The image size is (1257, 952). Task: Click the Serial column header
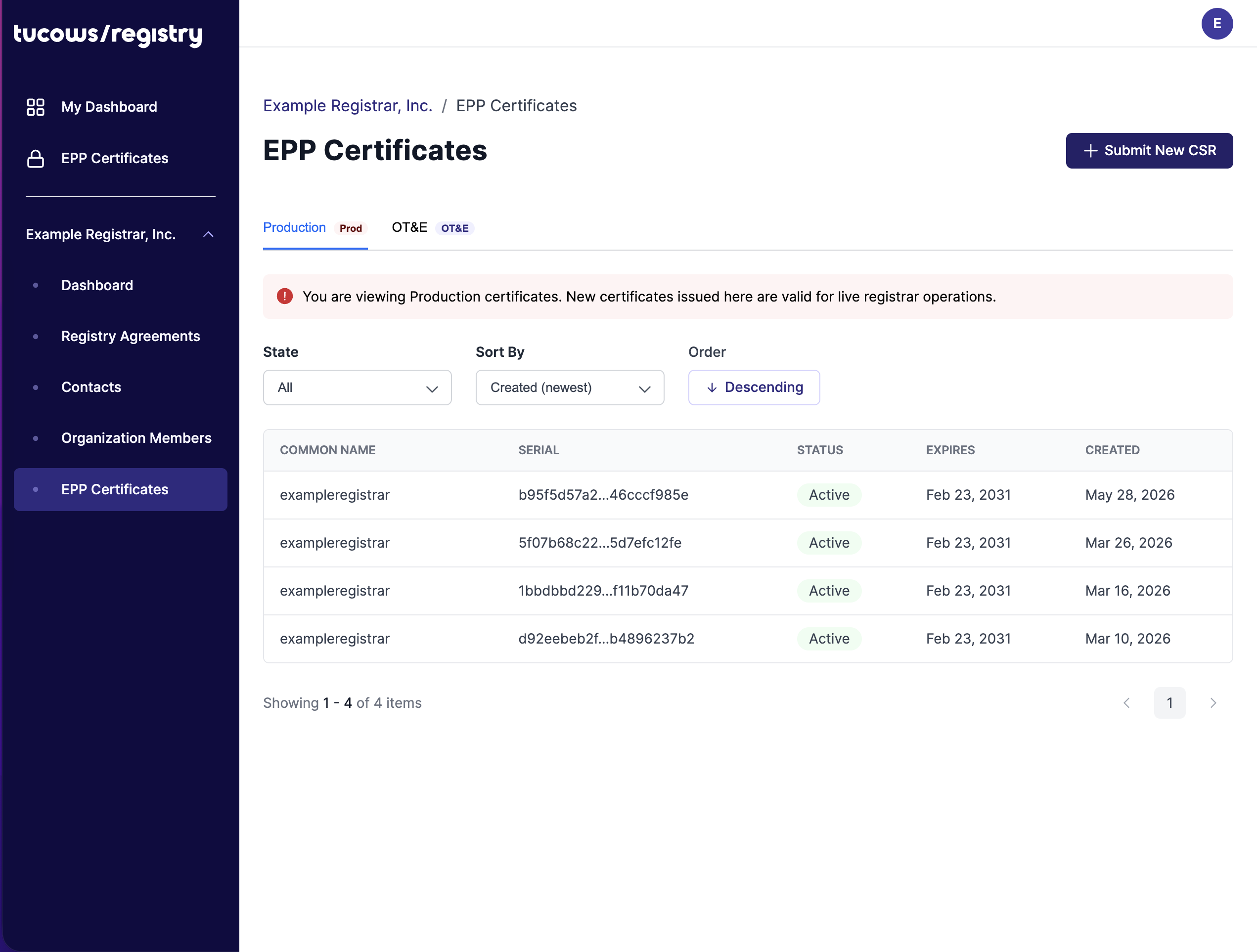(x=539, y=450)
